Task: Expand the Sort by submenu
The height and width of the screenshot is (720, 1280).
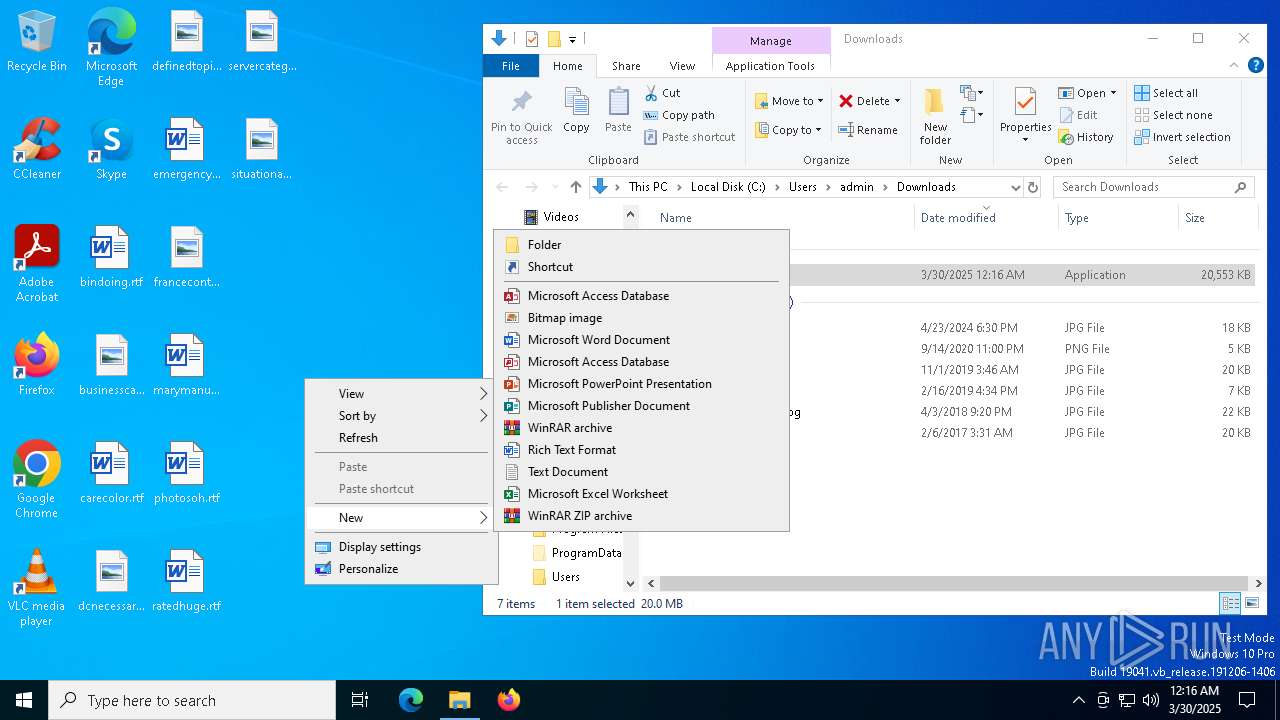Action: click(401, 416)
